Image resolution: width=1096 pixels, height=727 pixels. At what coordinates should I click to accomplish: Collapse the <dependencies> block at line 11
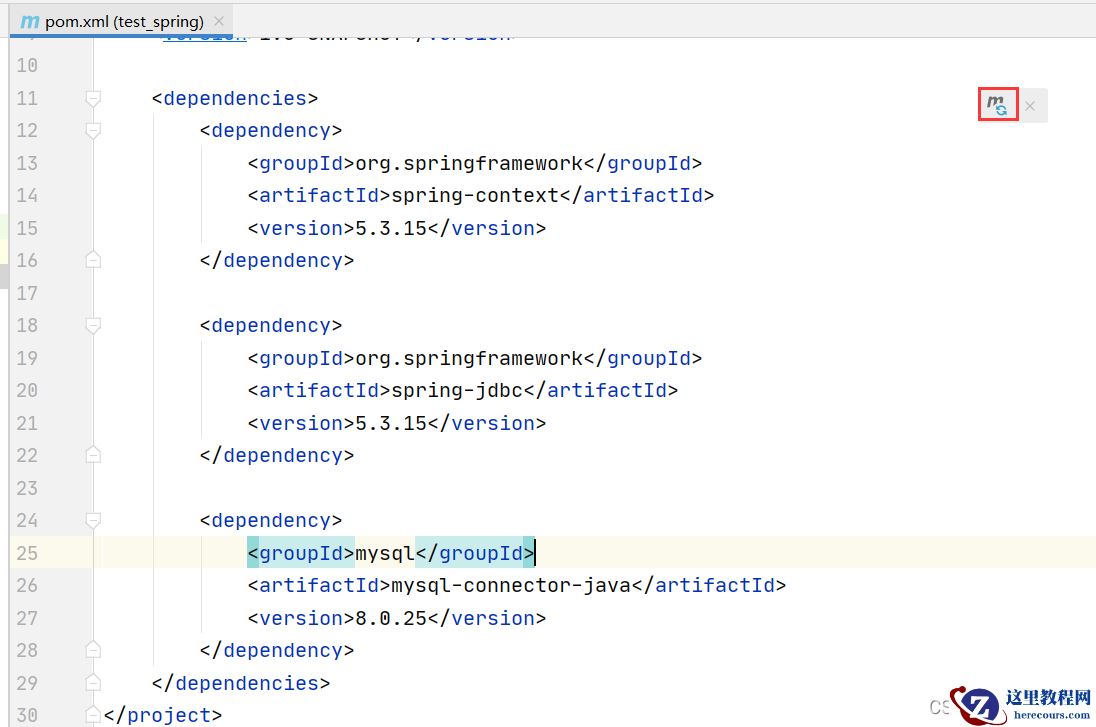click(93, 98)
